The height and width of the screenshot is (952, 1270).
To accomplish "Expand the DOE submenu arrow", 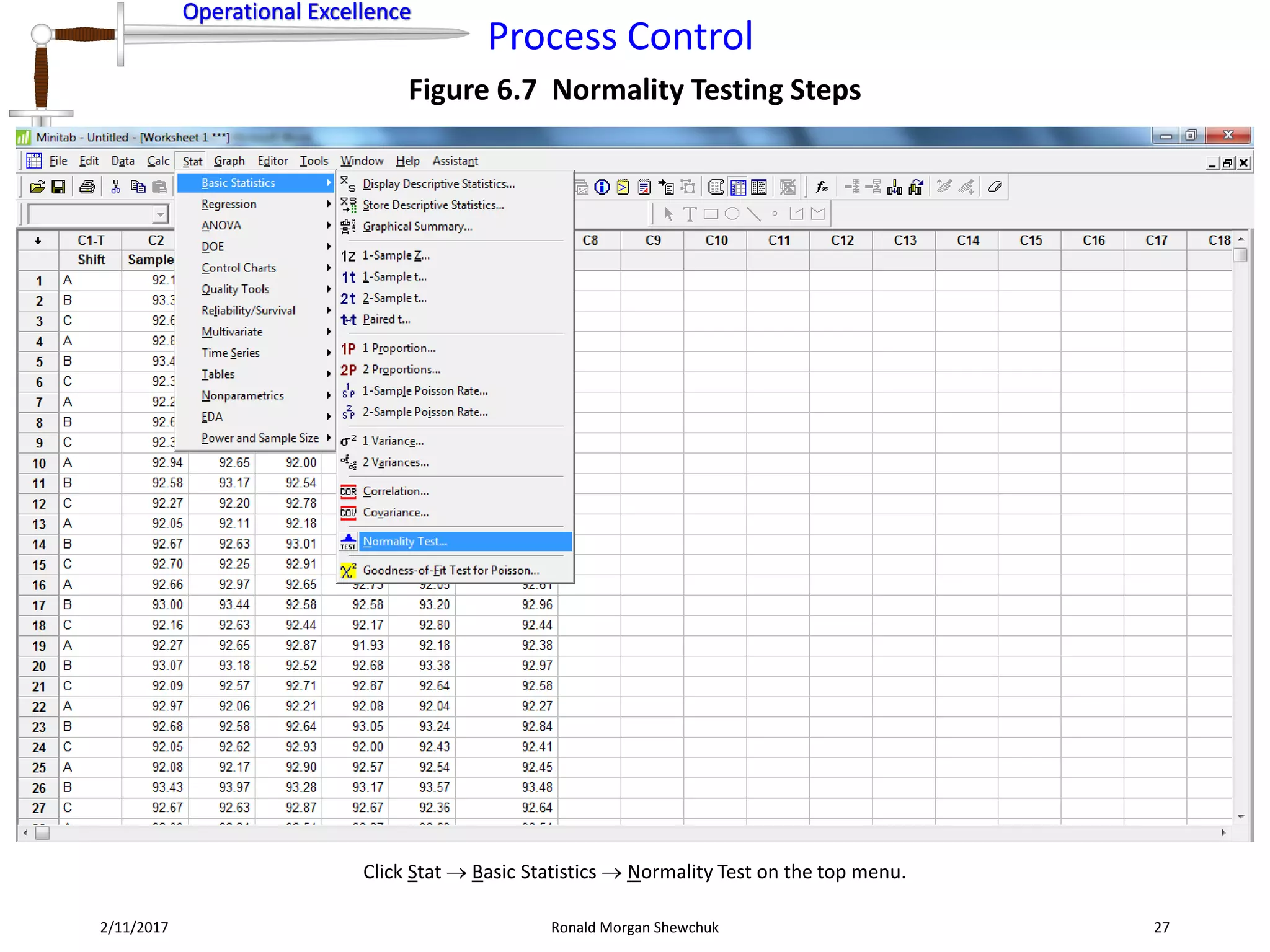I will 329,246.
